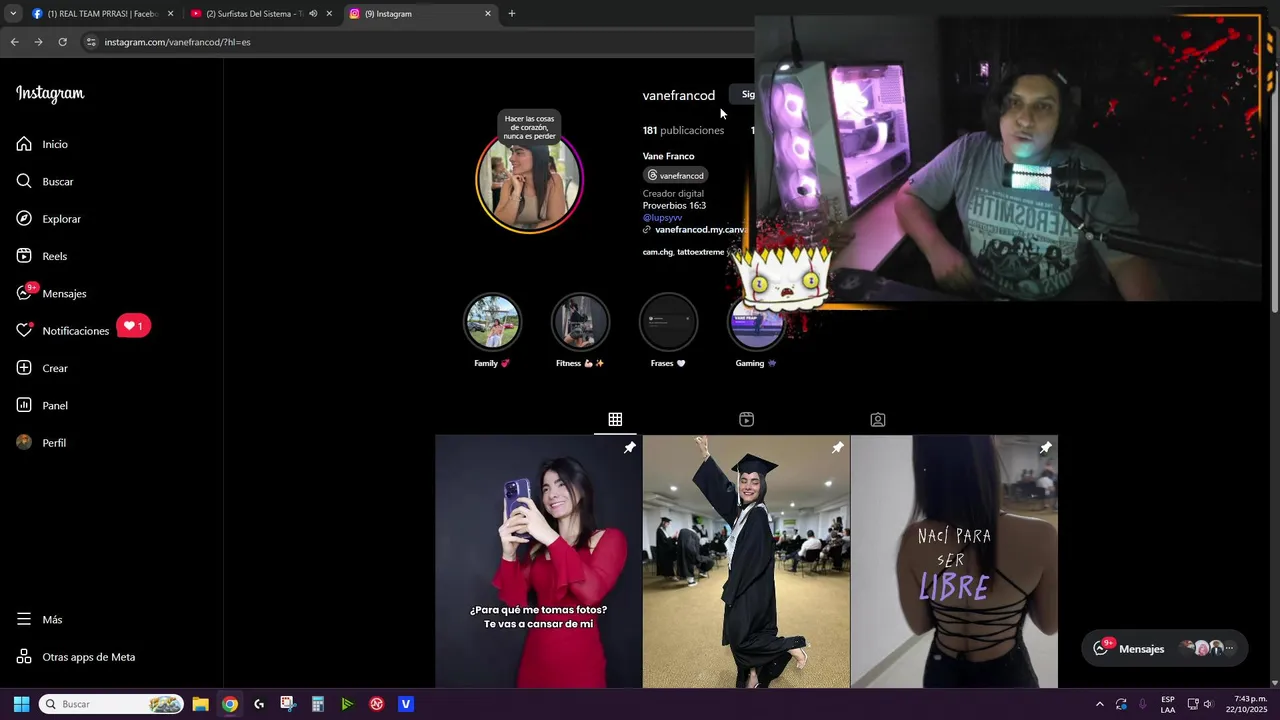Click the page vertical scrollbar
The image size is (1280, 720).
[1274, 370]
